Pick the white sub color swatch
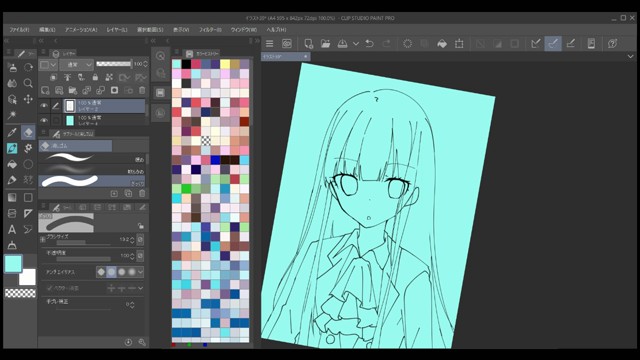 28,278
